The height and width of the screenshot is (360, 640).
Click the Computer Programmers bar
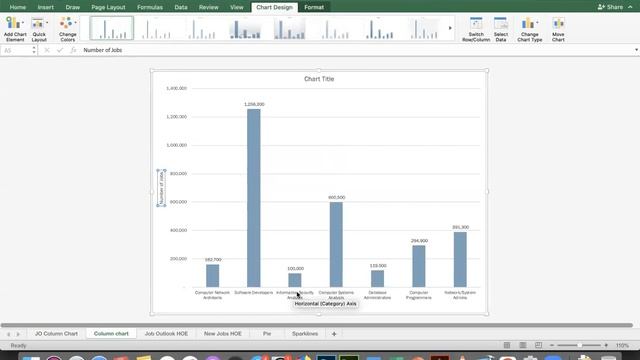point(419,266)
